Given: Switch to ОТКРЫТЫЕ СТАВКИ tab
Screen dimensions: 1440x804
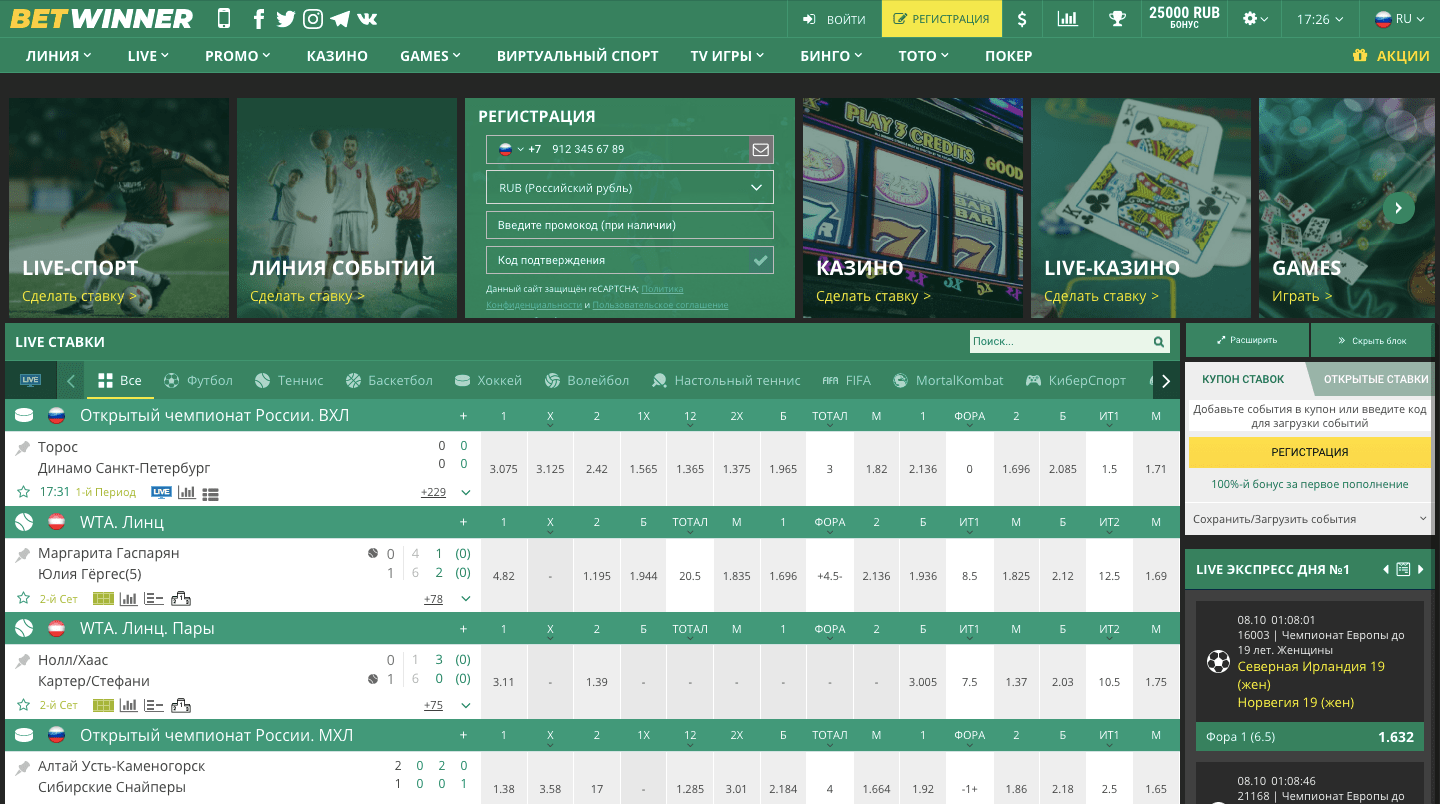Looking at the screenshot, I should point(1375,379).
